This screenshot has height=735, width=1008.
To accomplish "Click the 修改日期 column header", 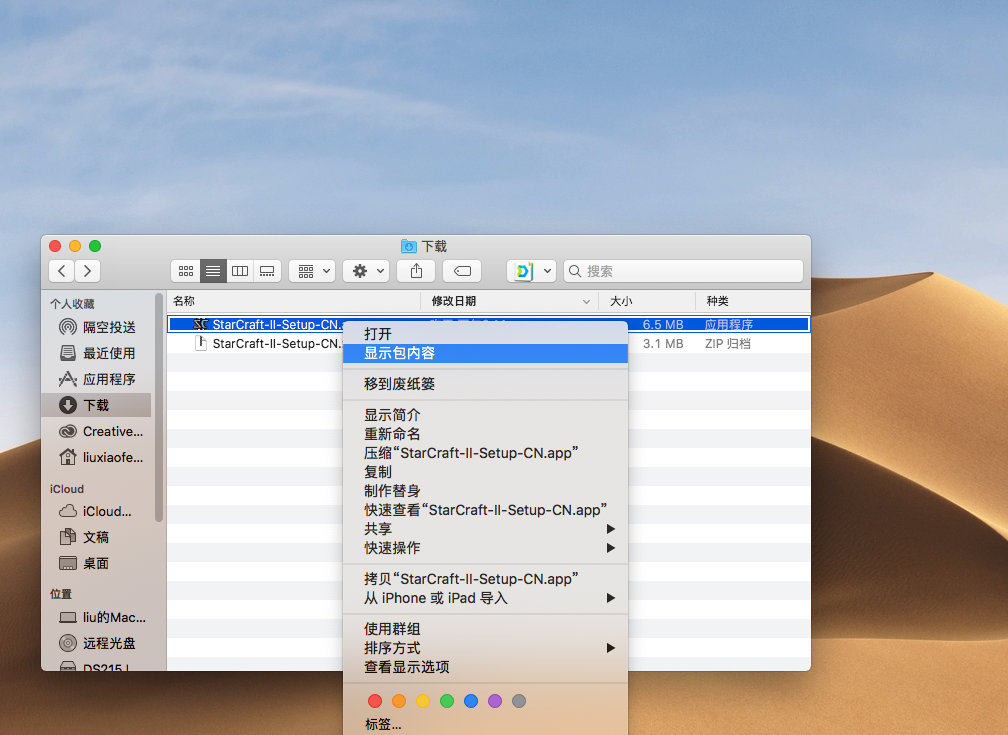I will pyautogui.click(x=454, y=301).
